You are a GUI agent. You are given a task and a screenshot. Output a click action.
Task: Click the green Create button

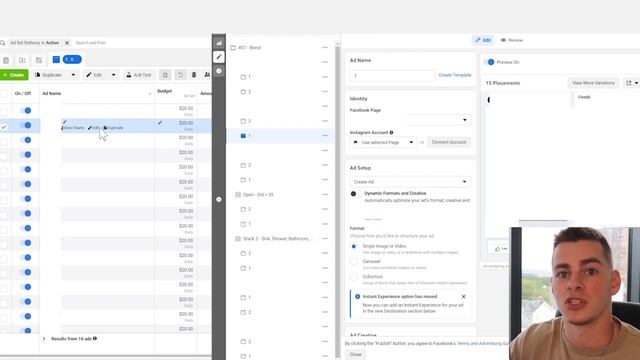(14, 75)
